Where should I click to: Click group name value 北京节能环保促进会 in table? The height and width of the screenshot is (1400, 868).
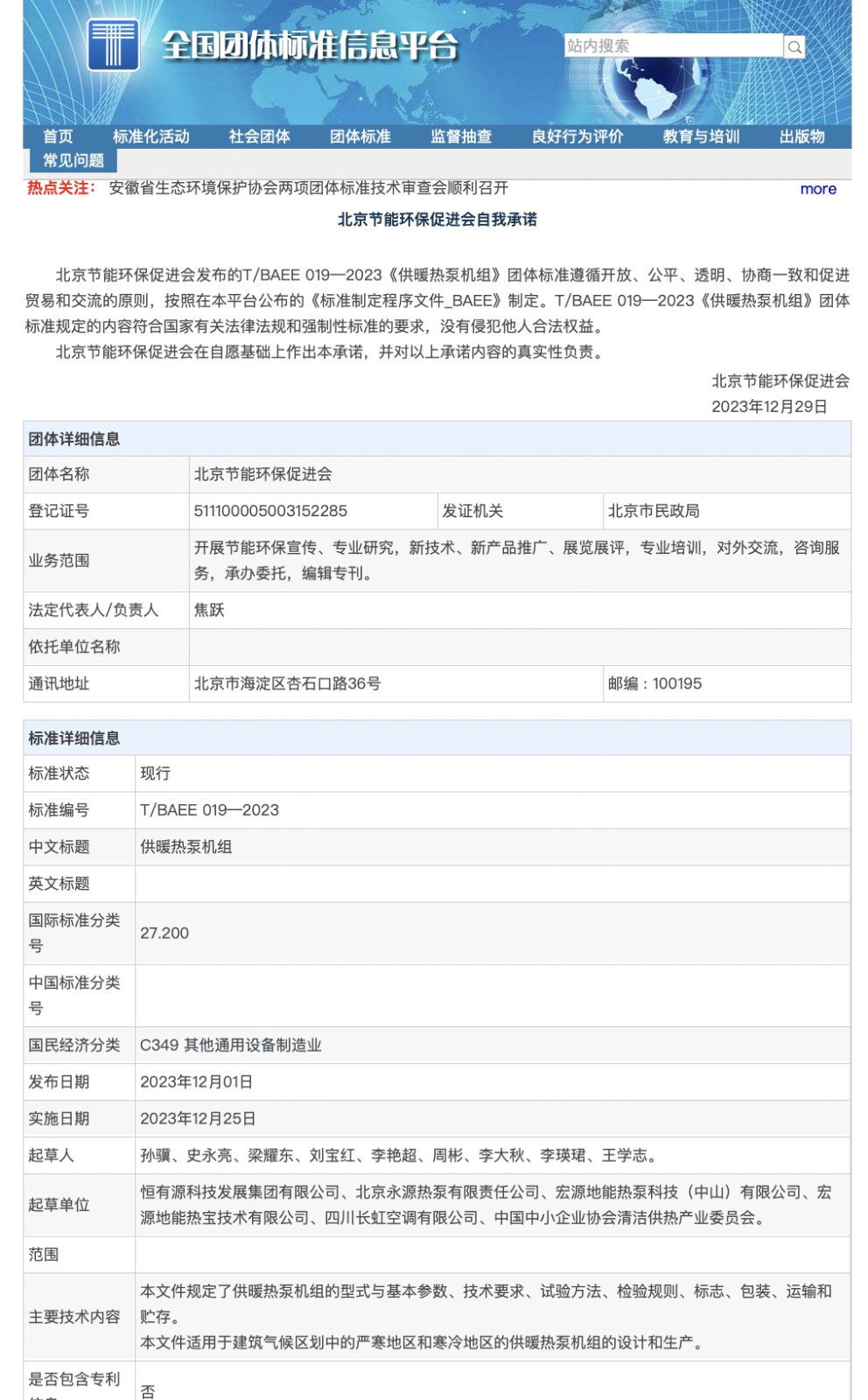coord(263,474)
